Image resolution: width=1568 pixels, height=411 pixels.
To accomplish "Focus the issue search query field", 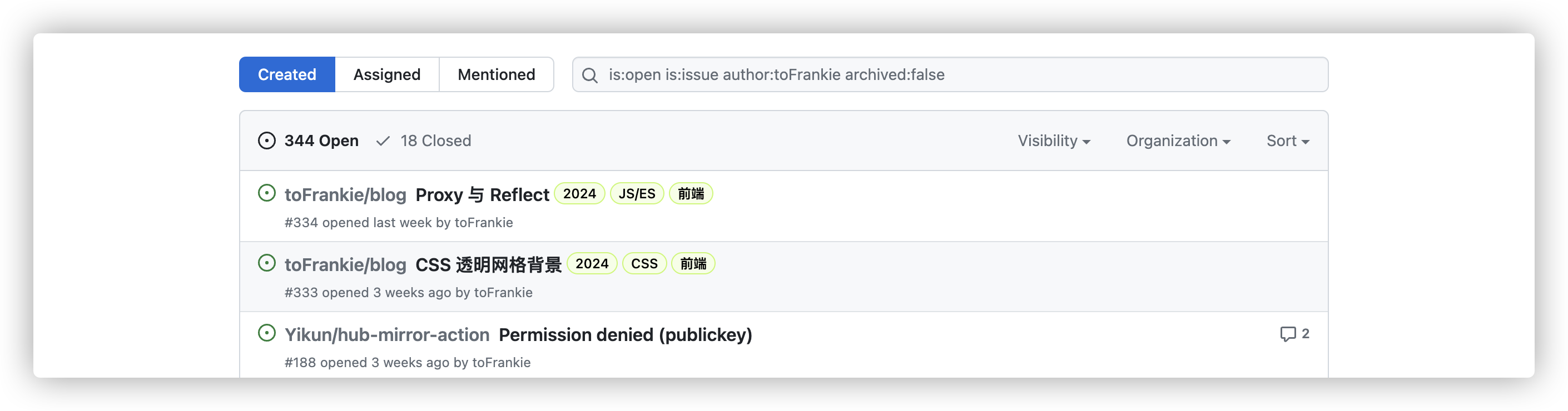I will tap(962, 75).
